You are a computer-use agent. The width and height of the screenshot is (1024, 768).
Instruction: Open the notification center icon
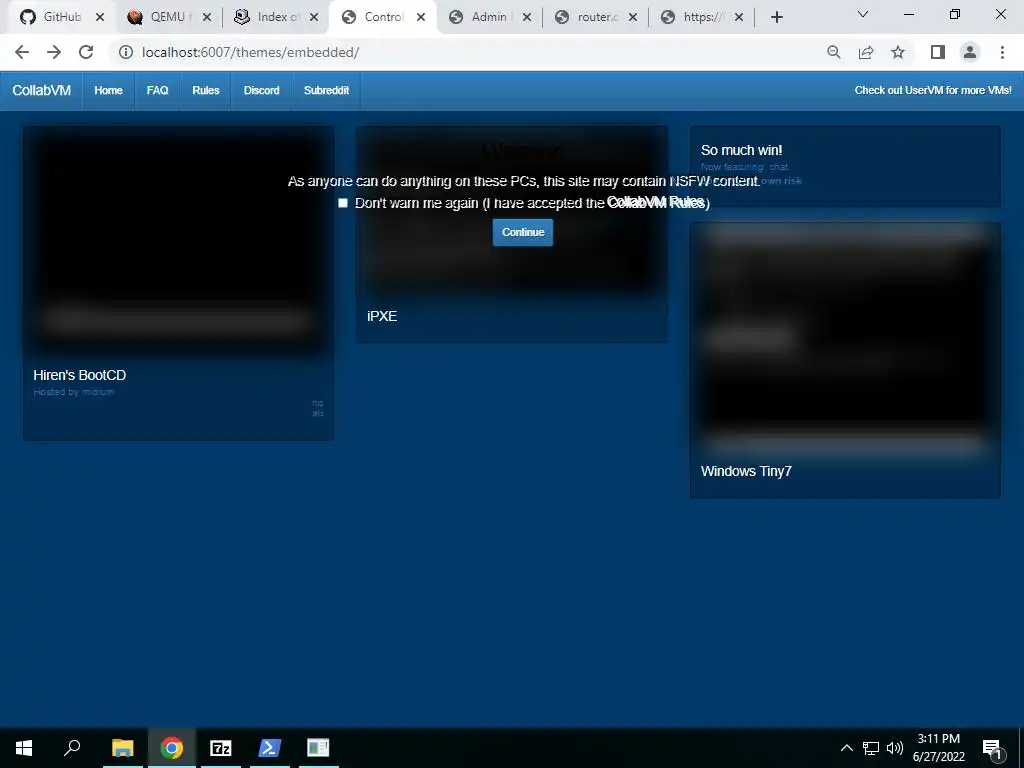point(992,749)
